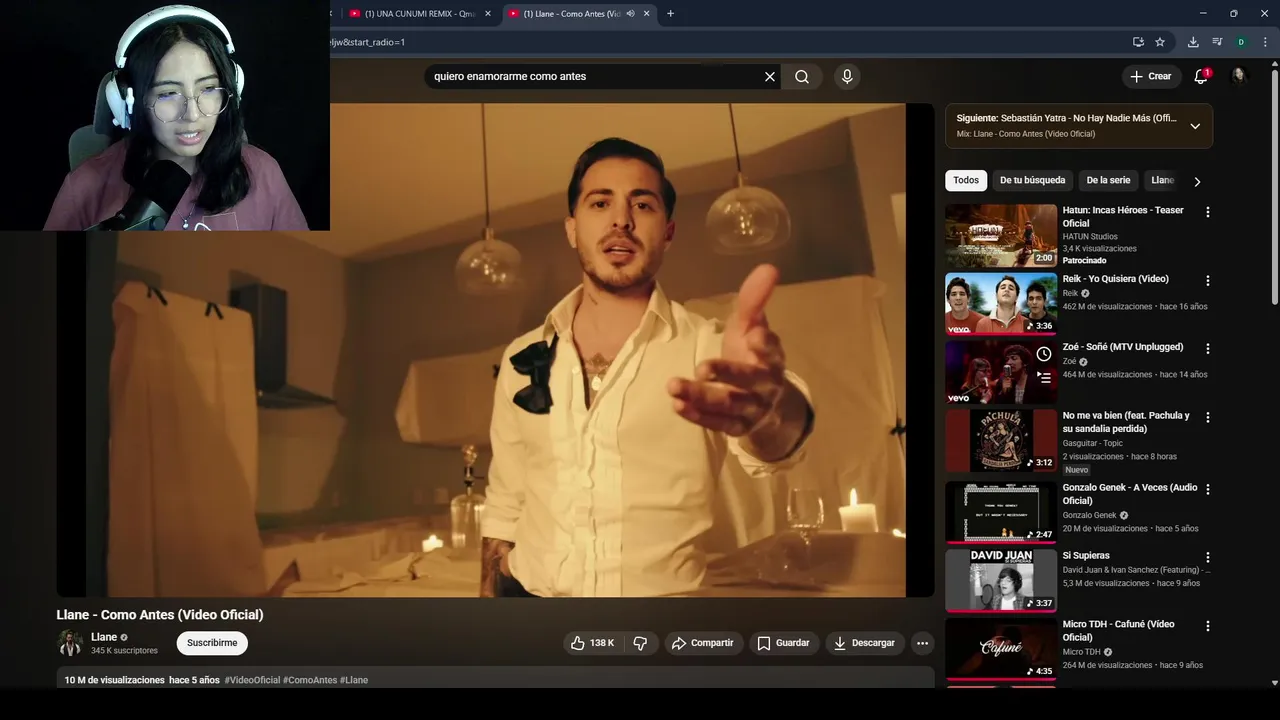Start voice search with microphone icon
Viewport: 1280px width, 720px height.
[847, 76]
